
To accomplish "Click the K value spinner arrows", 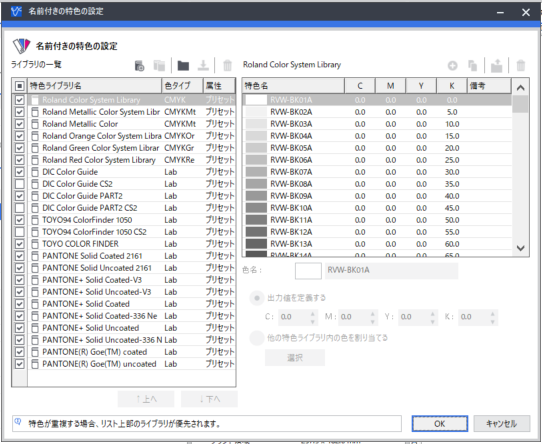I will (493, 317).
